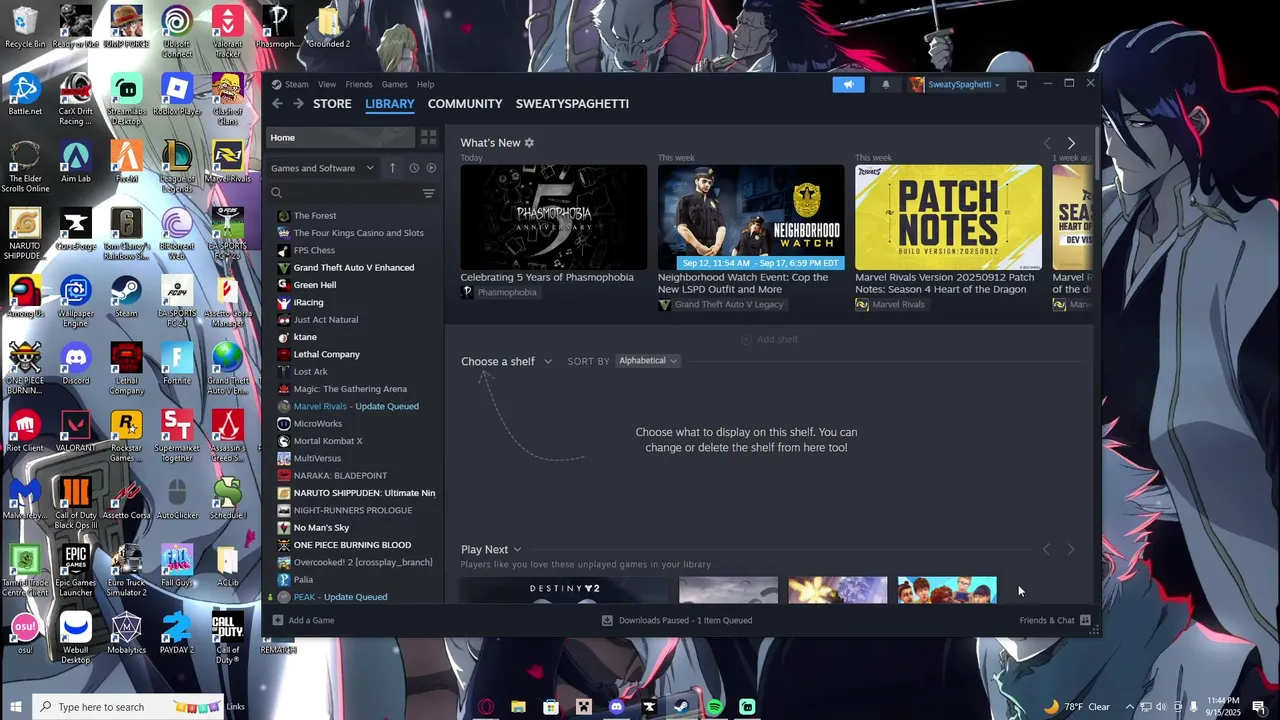Click the Windows Start button
The width and height of the screenshot is (1280, 720).
pos(15,707)
